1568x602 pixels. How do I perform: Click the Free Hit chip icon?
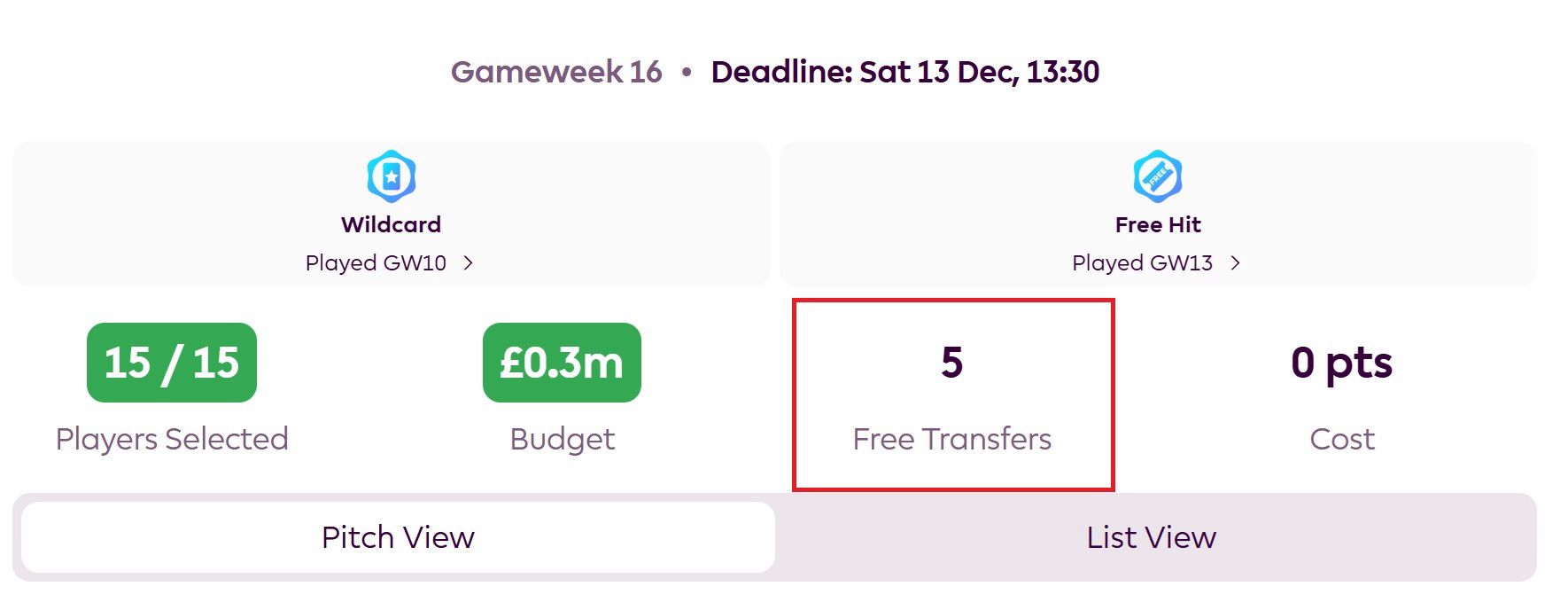1157,176
